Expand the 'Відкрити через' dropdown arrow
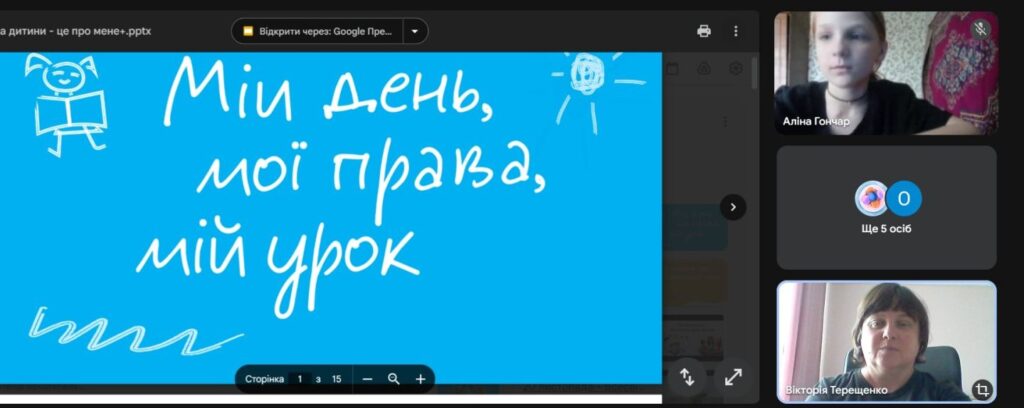Screen dimensions: 1024x408 tap(415, 31)
